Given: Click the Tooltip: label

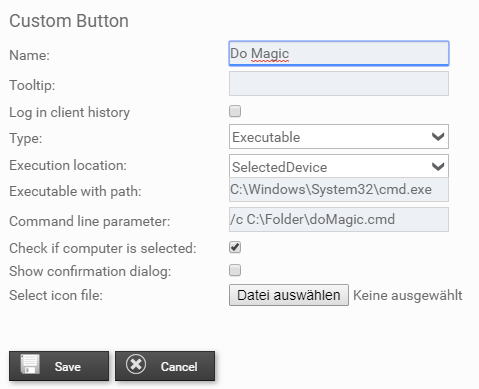Looking at the screenshot, I should pyautogui.click(x=32, y=86).
